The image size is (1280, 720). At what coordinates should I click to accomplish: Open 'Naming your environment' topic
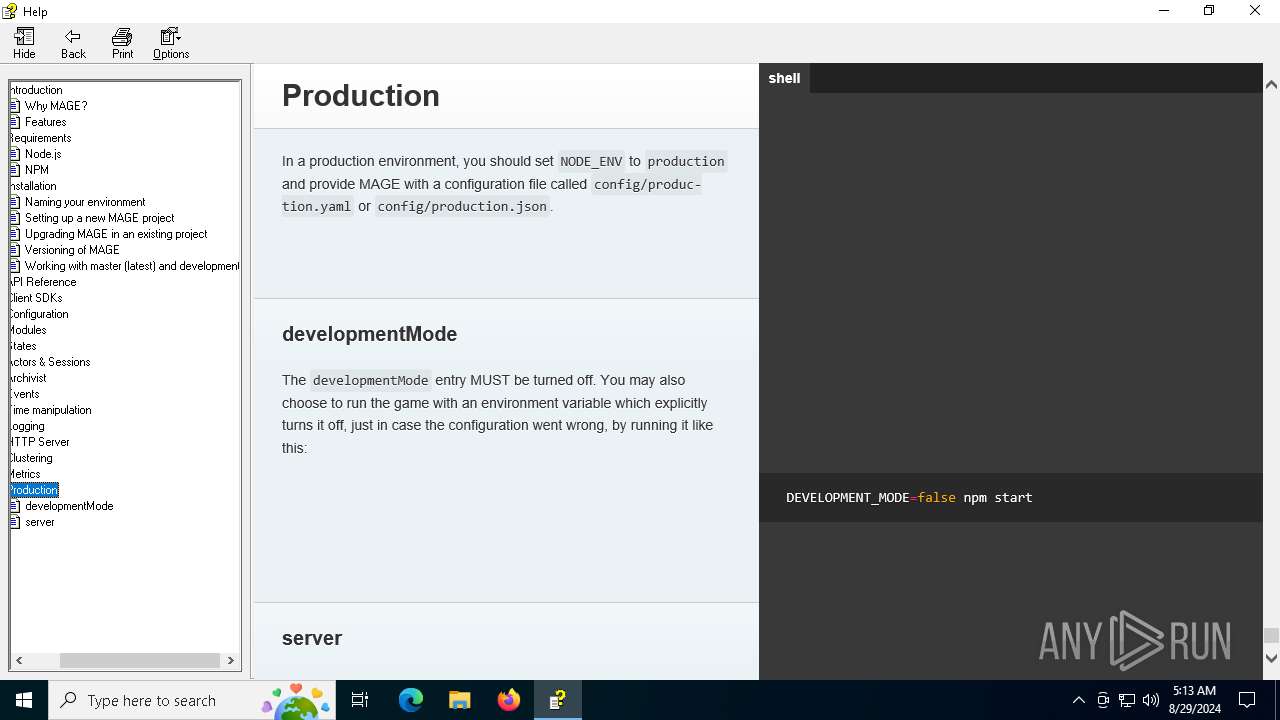pyautogui.click(x=85, y=202)
